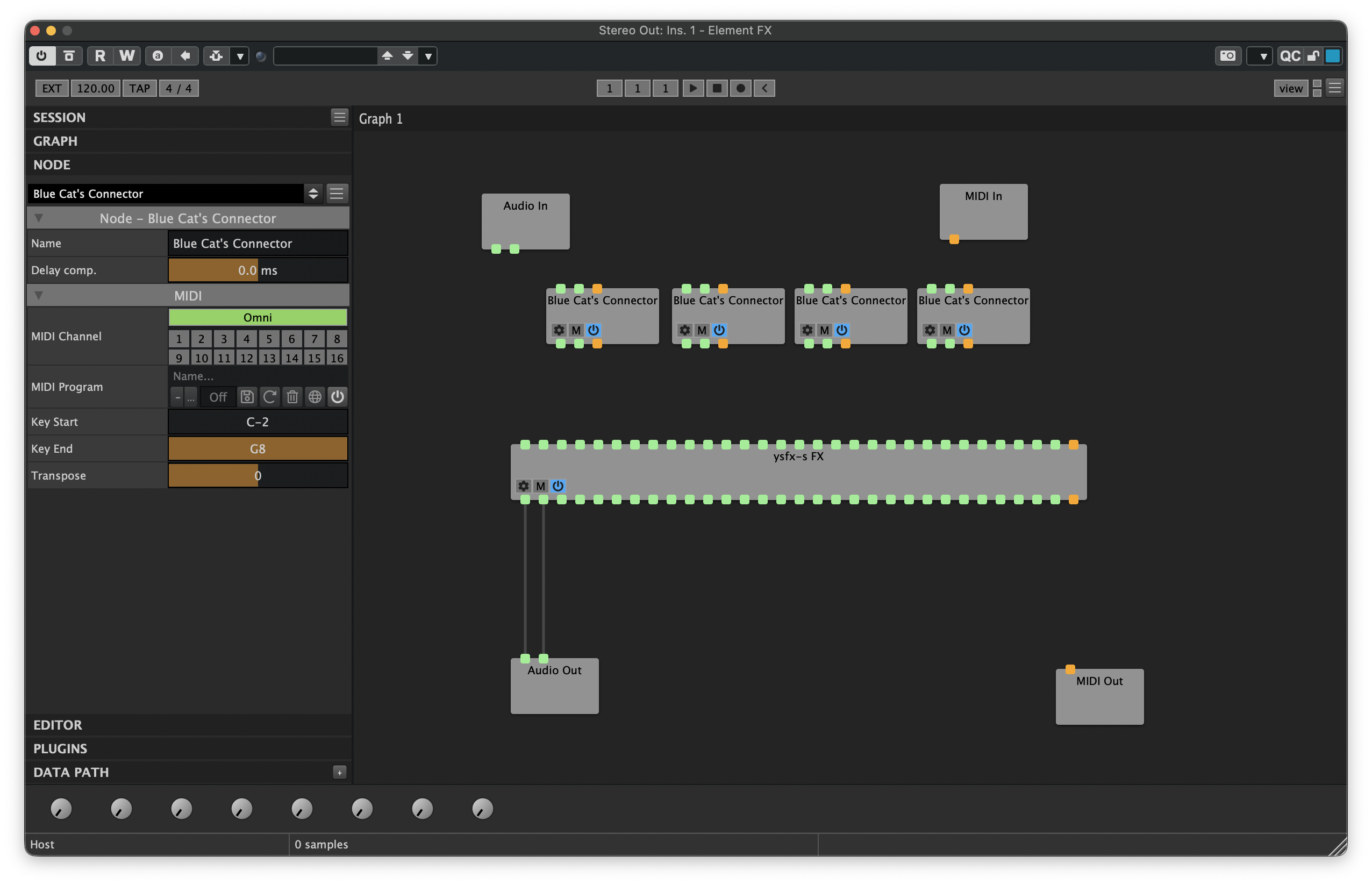Click the main hamburger menu icon

[x=1335, y=88]
